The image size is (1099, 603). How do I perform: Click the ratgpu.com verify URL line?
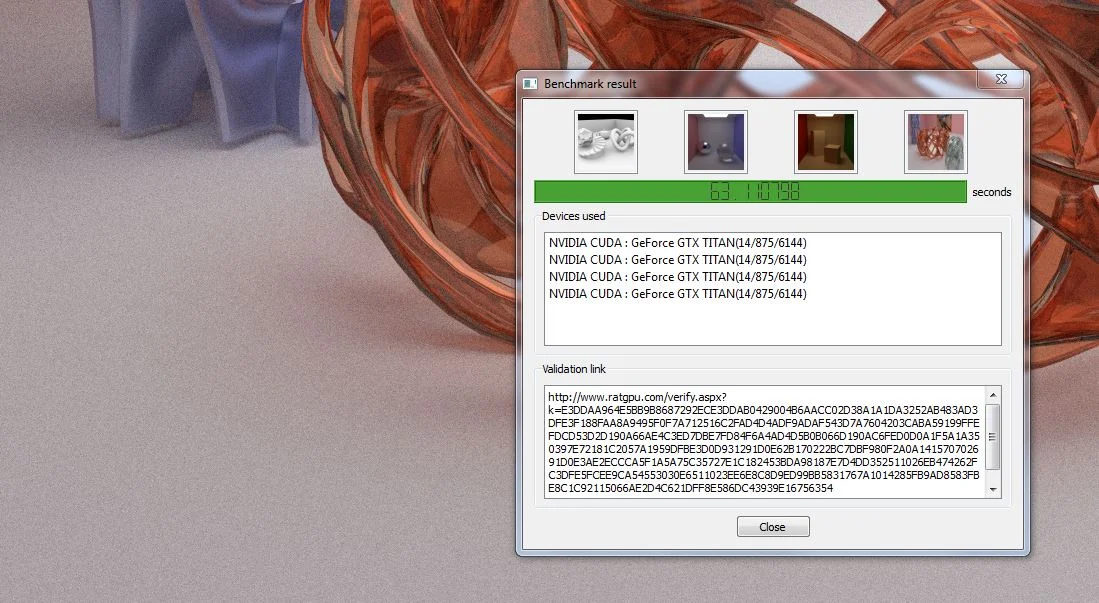(637, 397)
